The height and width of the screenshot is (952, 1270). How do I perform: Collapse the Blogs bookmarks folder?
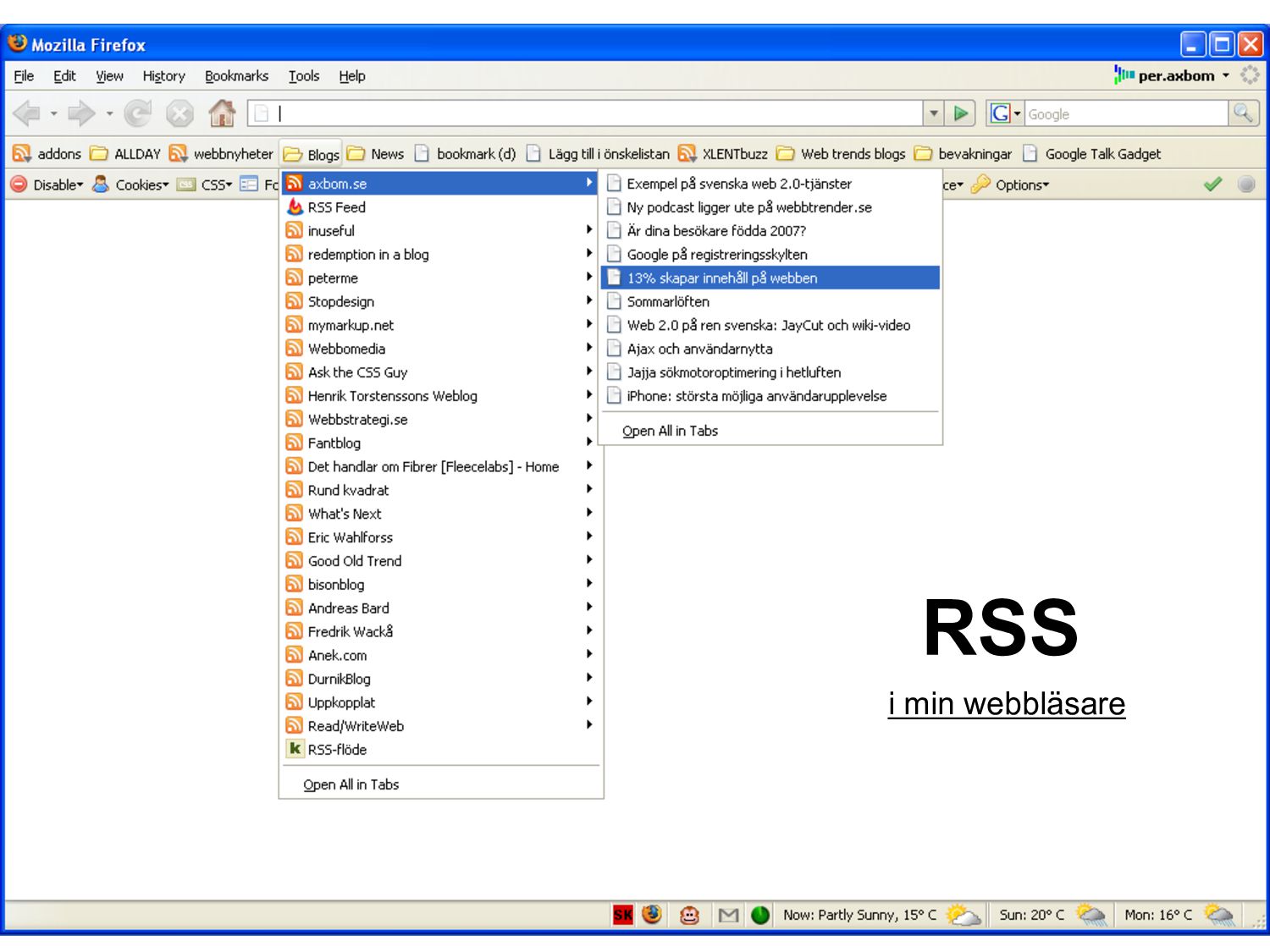[311, 155]
